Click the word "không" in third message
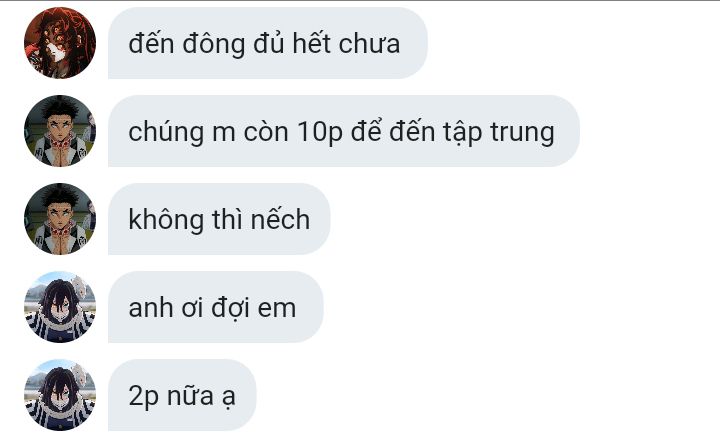The image size is (720, 443). click(166, 220)
